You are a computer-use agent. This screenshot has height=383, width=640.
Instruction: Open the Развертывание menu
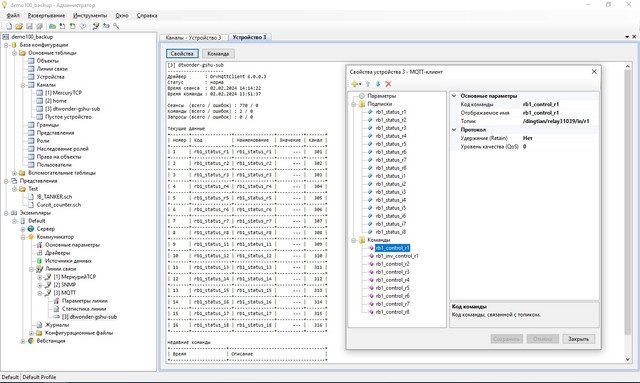click(46, 16)
